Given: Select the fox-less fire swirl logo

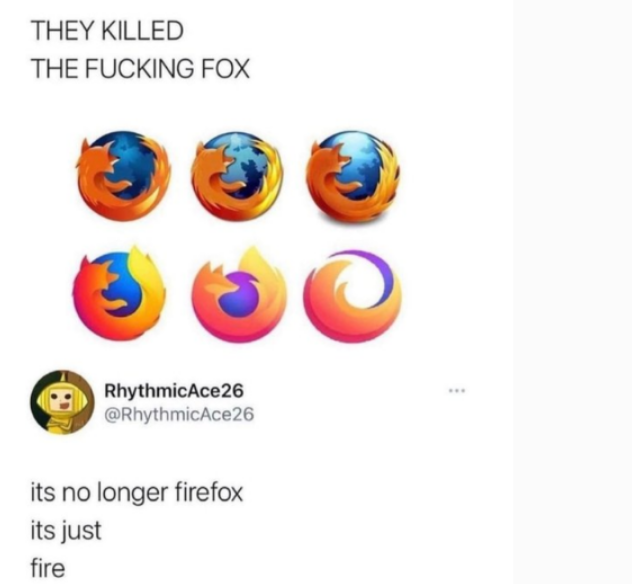Looking at the screenshot, I should coord(353,296).
